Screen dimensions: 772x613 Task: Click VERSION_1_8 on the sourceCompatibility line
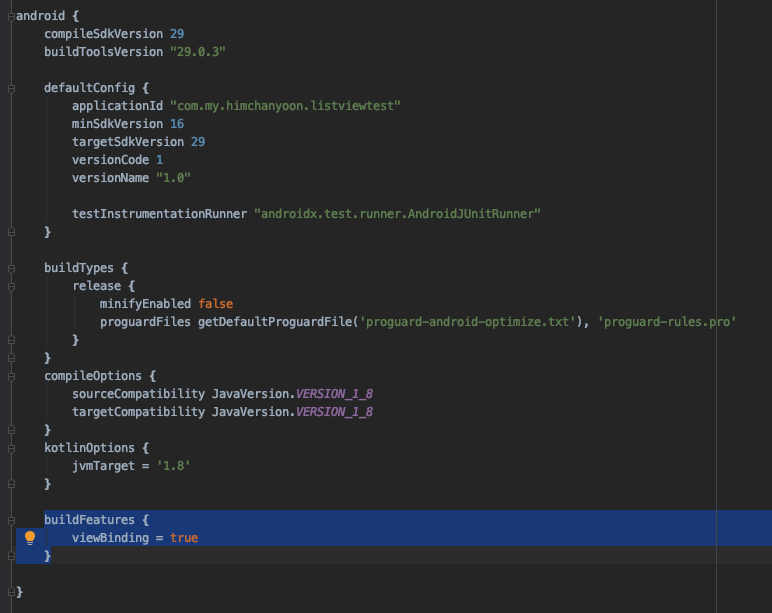[x=334, y=394]
